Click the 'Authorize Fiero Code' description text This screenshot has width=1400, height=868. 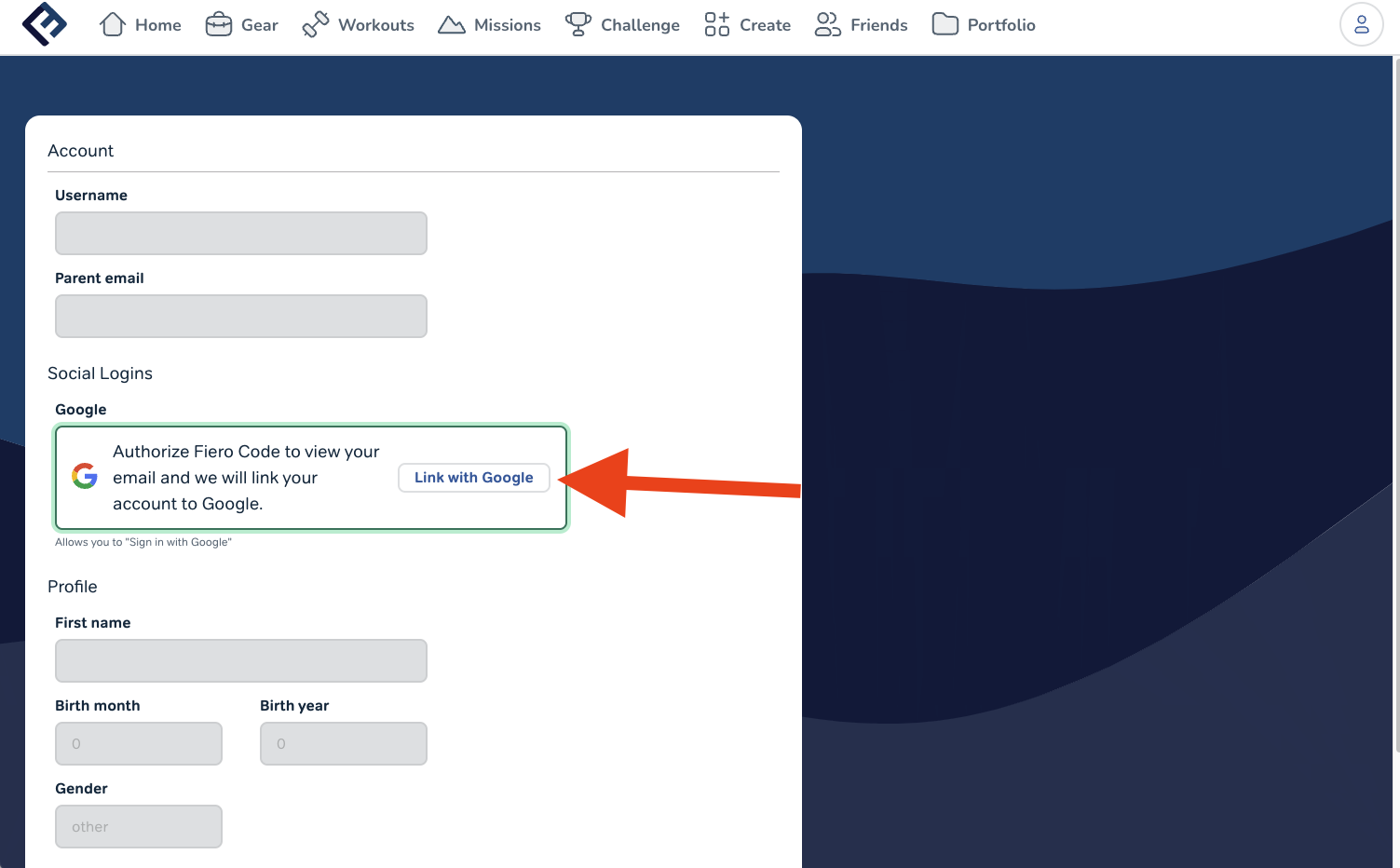(246, 478)
